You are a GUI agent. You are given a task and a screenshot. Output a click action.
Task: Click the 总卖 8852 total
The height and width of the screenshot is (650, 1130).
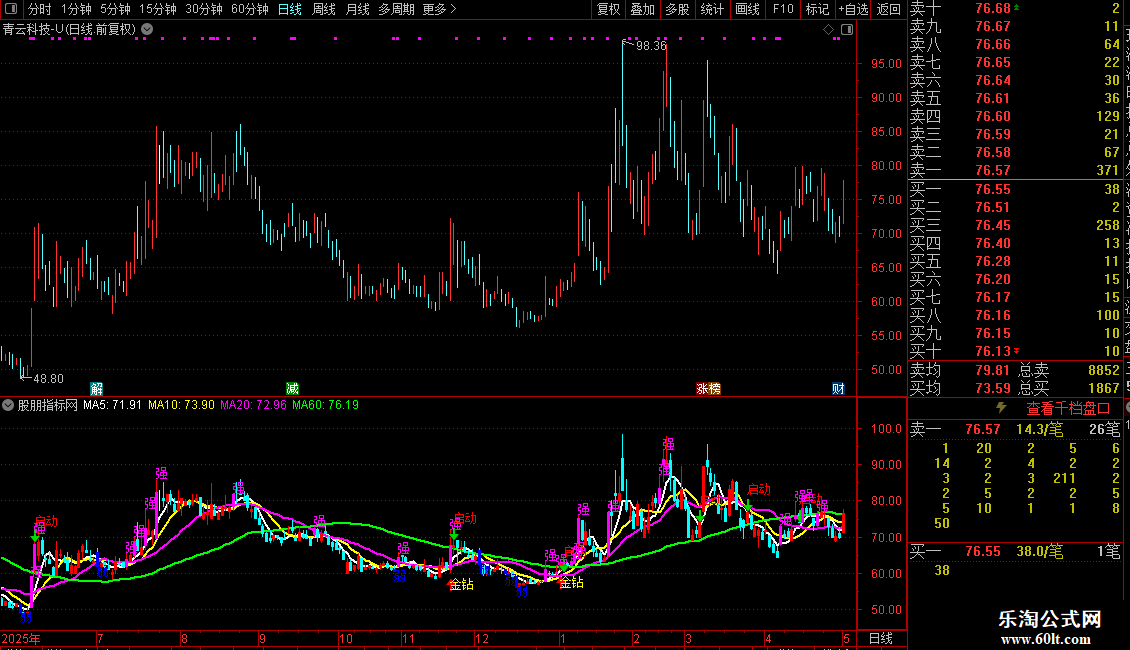[x=1103, y=370]
